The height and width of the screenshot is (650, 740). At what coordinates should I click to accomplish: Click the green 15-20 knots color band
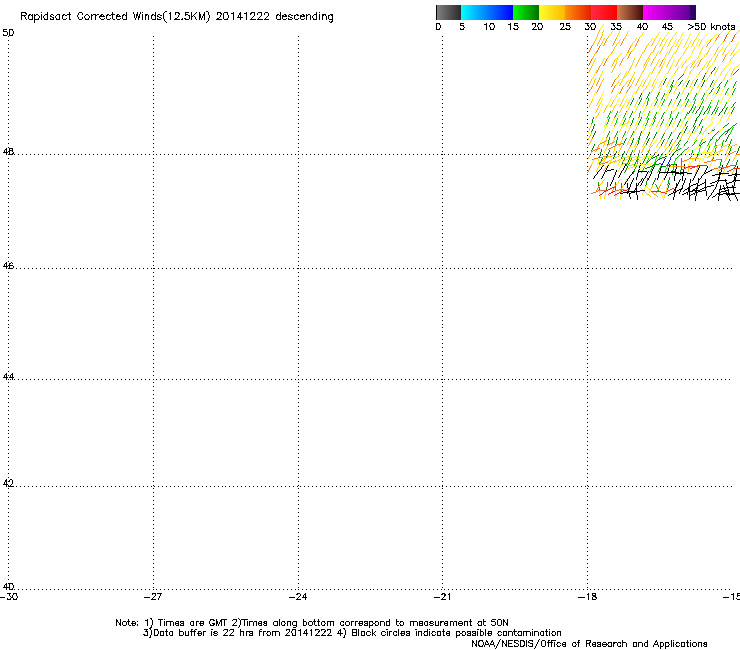click(526, 12)
